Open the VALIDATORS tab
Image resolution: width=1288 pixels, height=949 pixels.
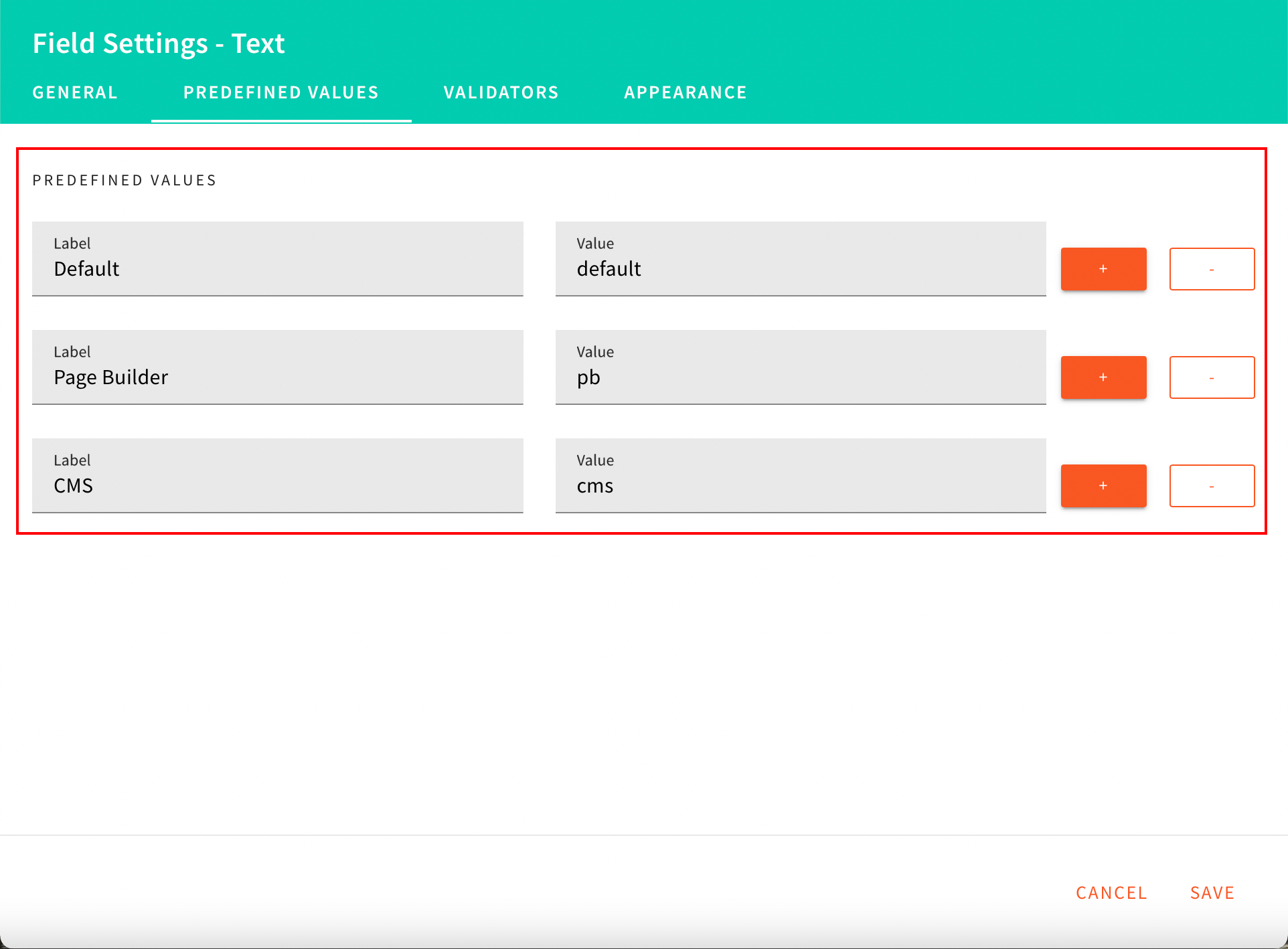pos(501,92)
